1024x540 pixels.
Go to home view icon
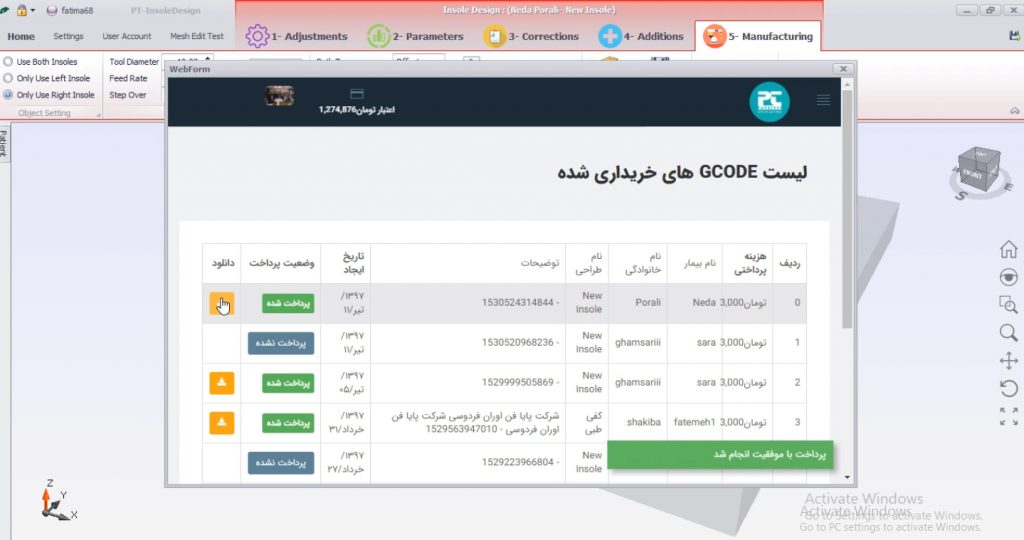1008,249
